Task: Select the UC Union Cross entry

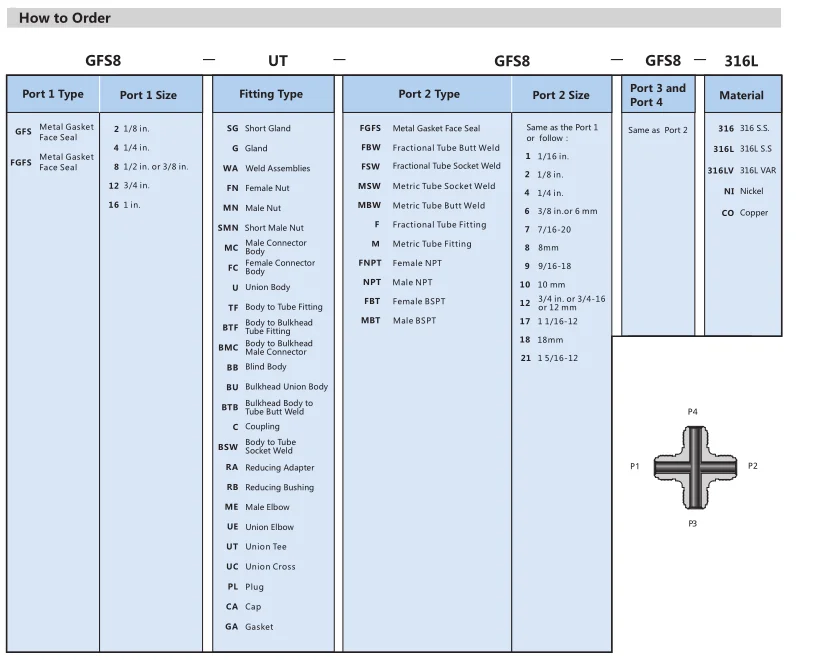Action: click(260, 567)
